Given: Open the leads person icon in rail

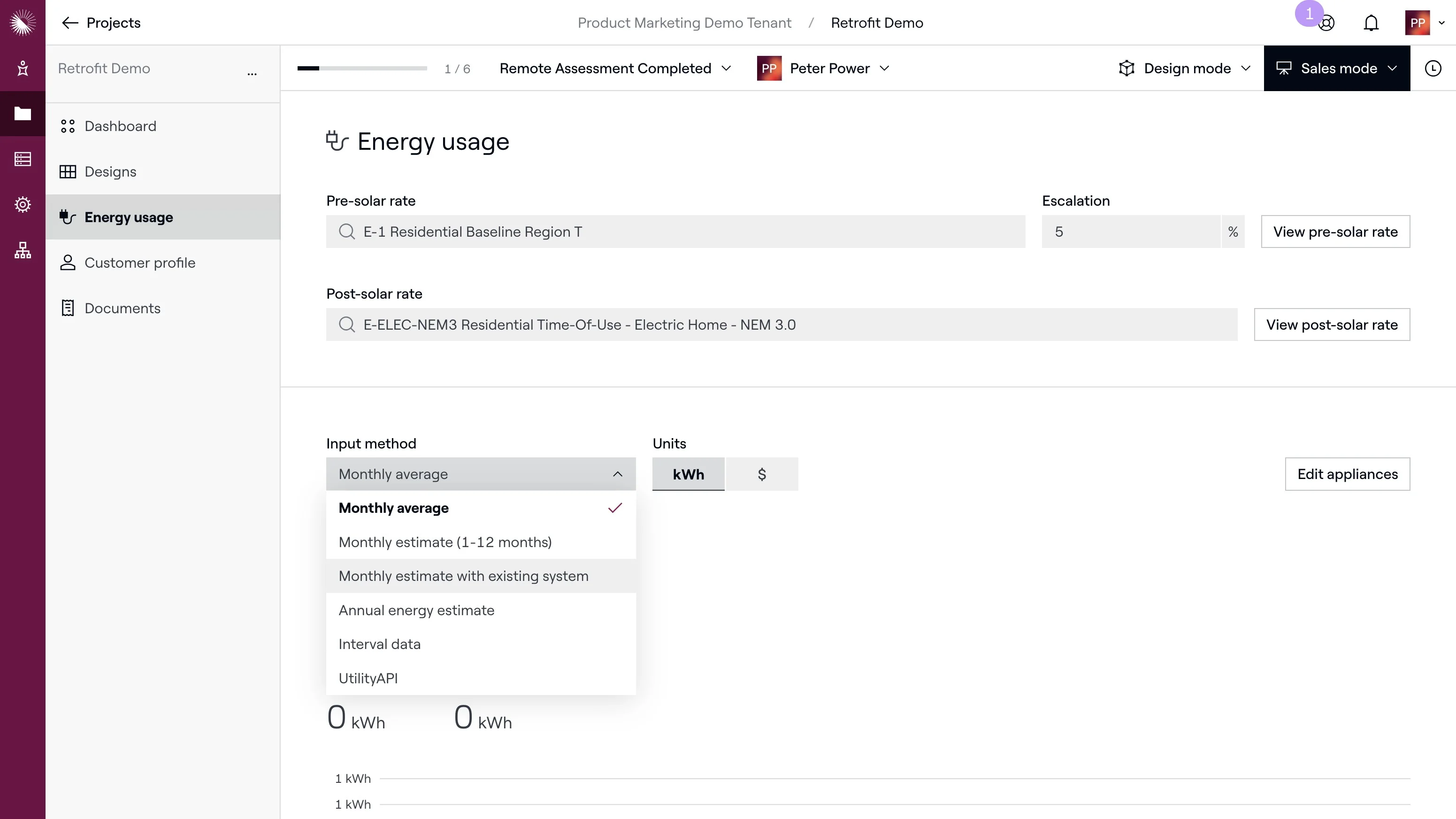Looking at the screenshot, I should point(23,69).
